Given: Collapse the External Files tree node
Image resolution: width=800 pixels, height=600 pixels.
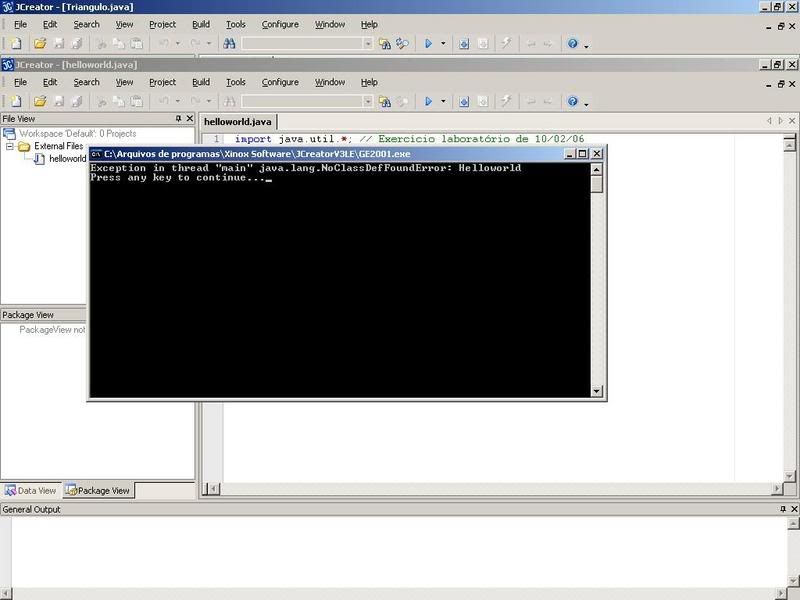Looking at the screenshot, I should (10, 146).
